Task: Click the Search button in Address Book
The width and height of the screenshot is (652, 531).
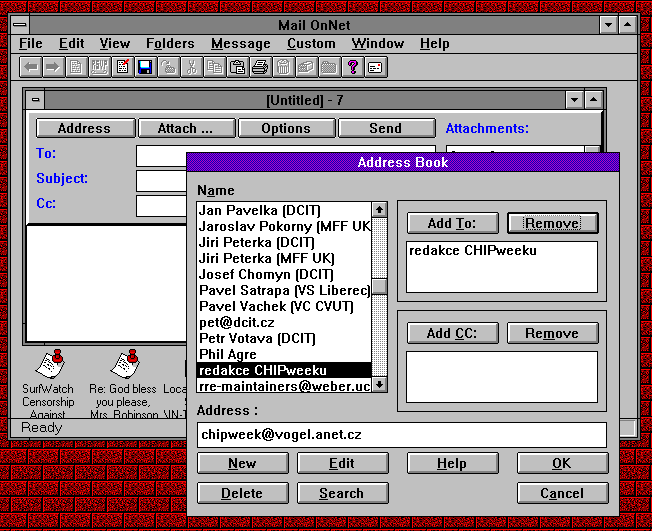Action: [342, 493]
